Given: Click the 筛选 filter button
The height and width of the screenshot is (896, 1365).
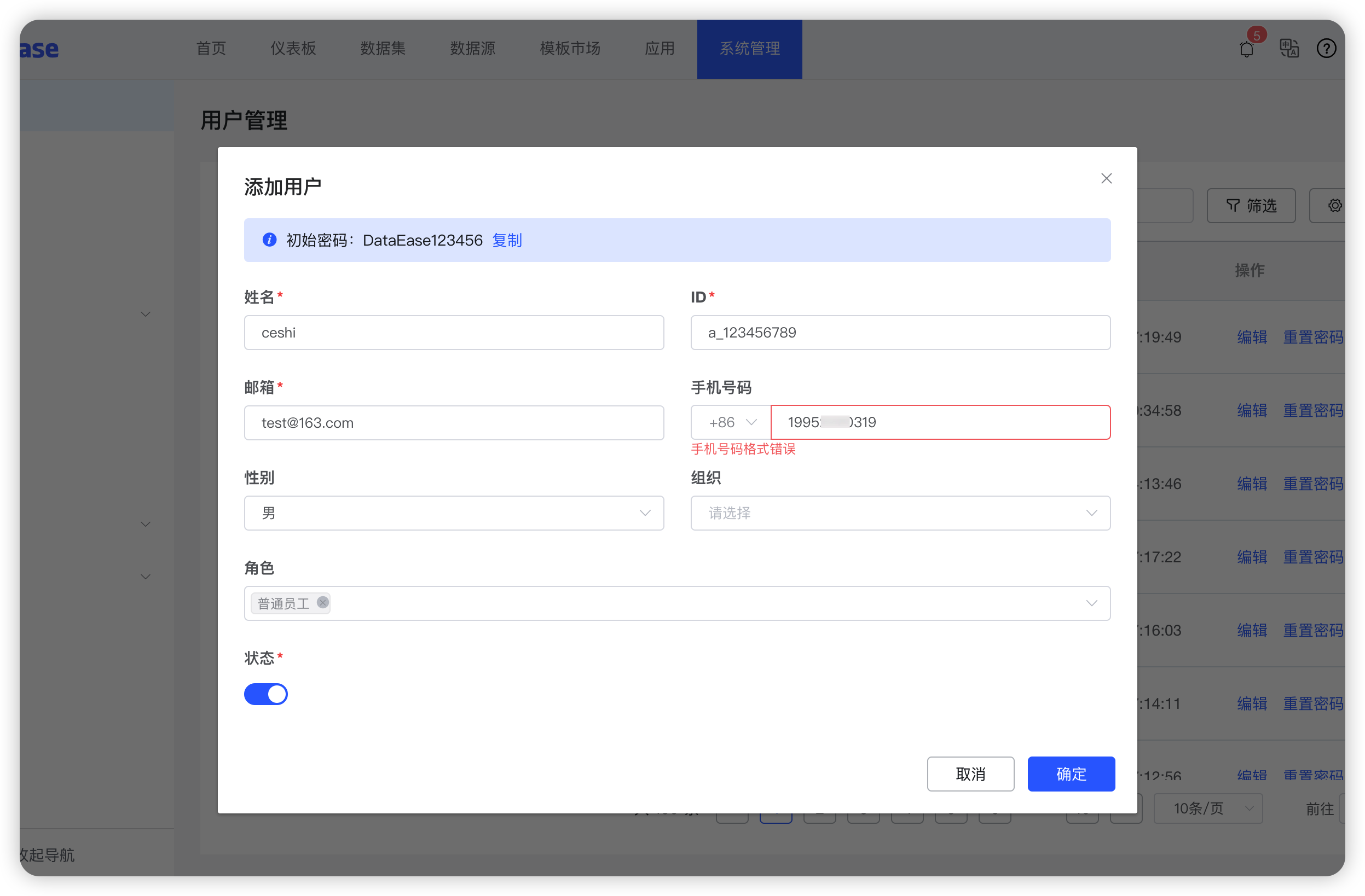Looking at the screenshot, I should tap(1251, 205).
